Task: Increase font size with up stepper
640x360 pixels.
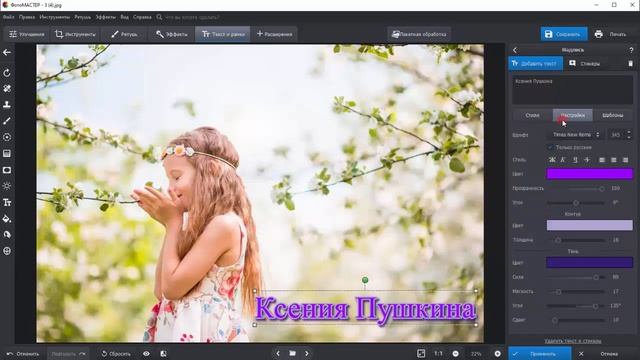Action: (x=629, y=132)
